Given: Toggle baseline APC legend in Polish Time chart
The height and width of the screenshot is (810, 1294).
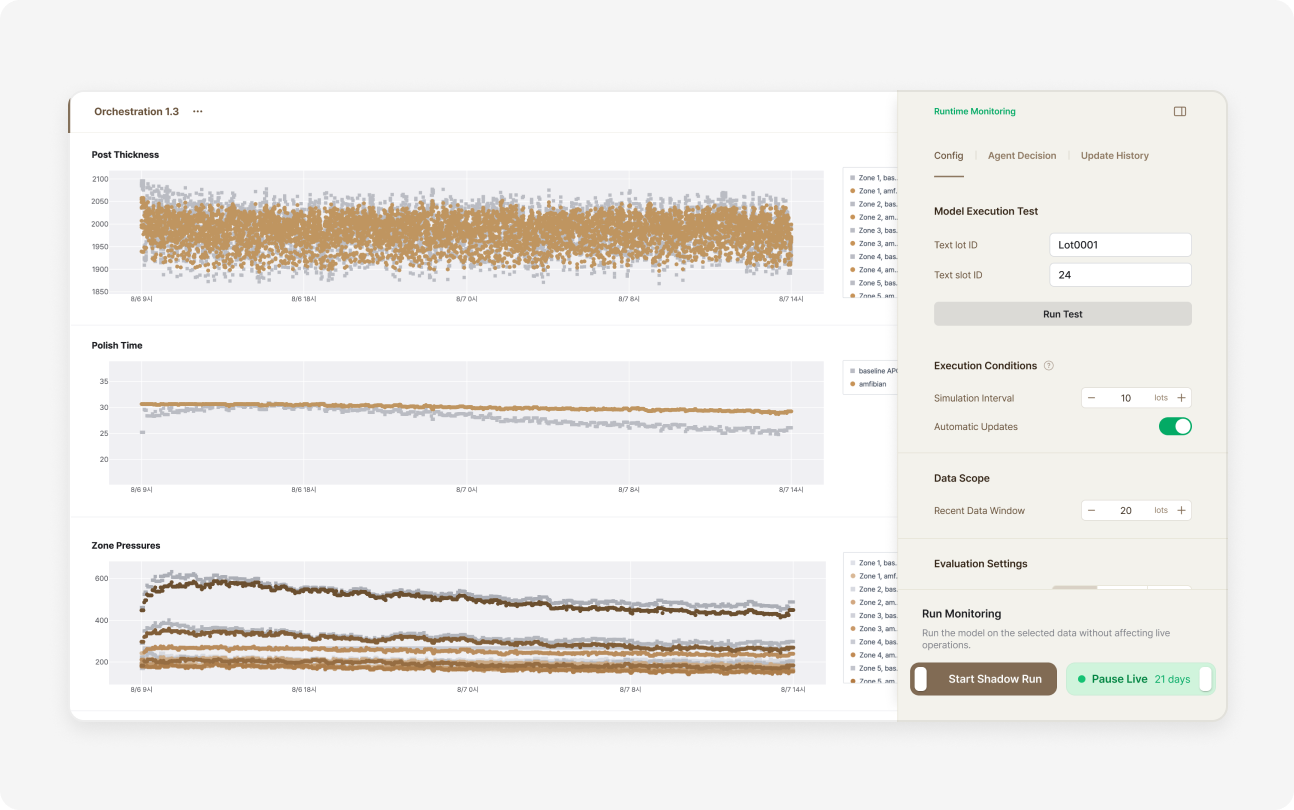Looking at the screenshot, I should (x=873, y=371).
